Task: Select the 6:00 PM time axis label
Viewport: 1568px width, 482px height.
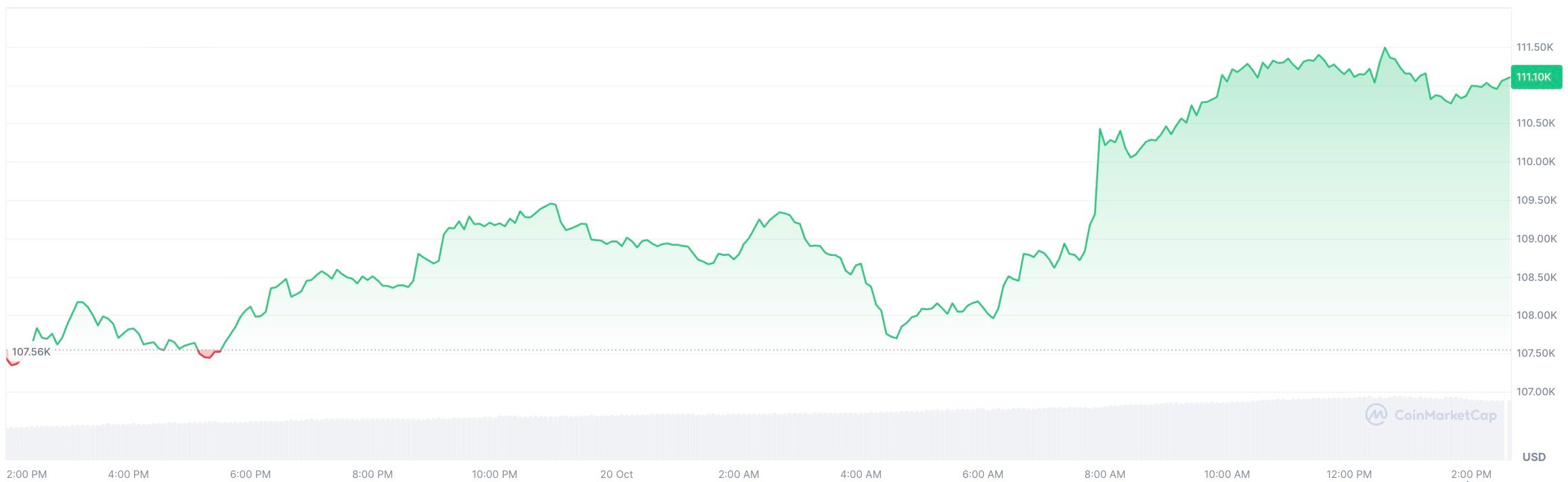Action: [251, 475]
